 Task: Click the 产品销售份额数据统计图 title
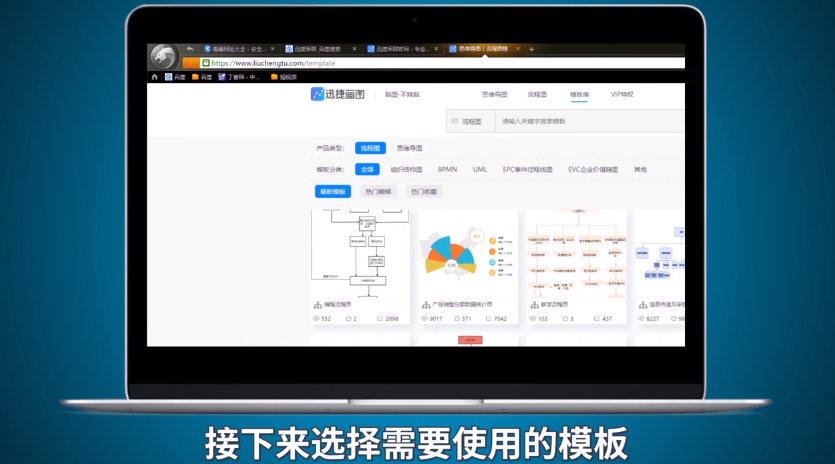462,305
